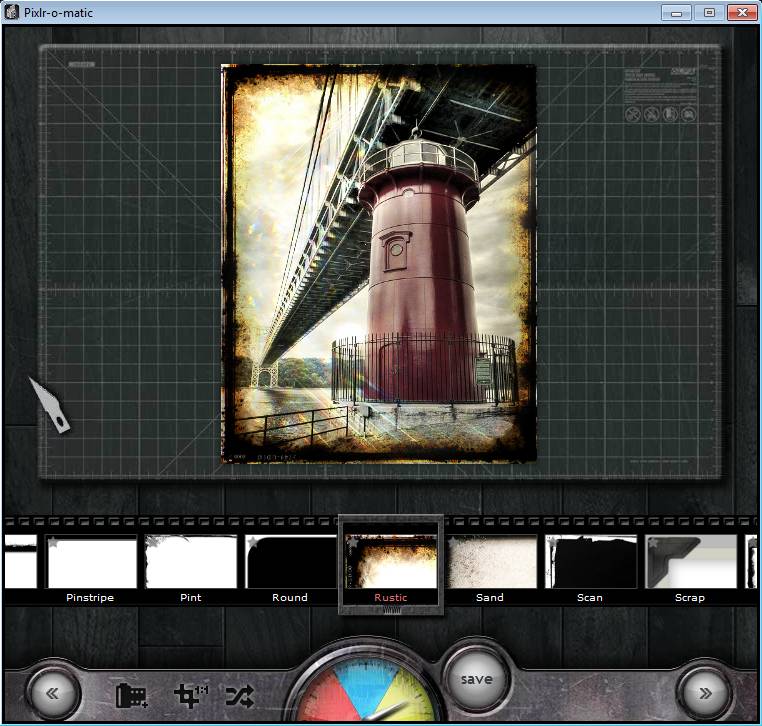Toggle the favorite star on Scan frame
762x726 pixels.
[x=553, y=542]
